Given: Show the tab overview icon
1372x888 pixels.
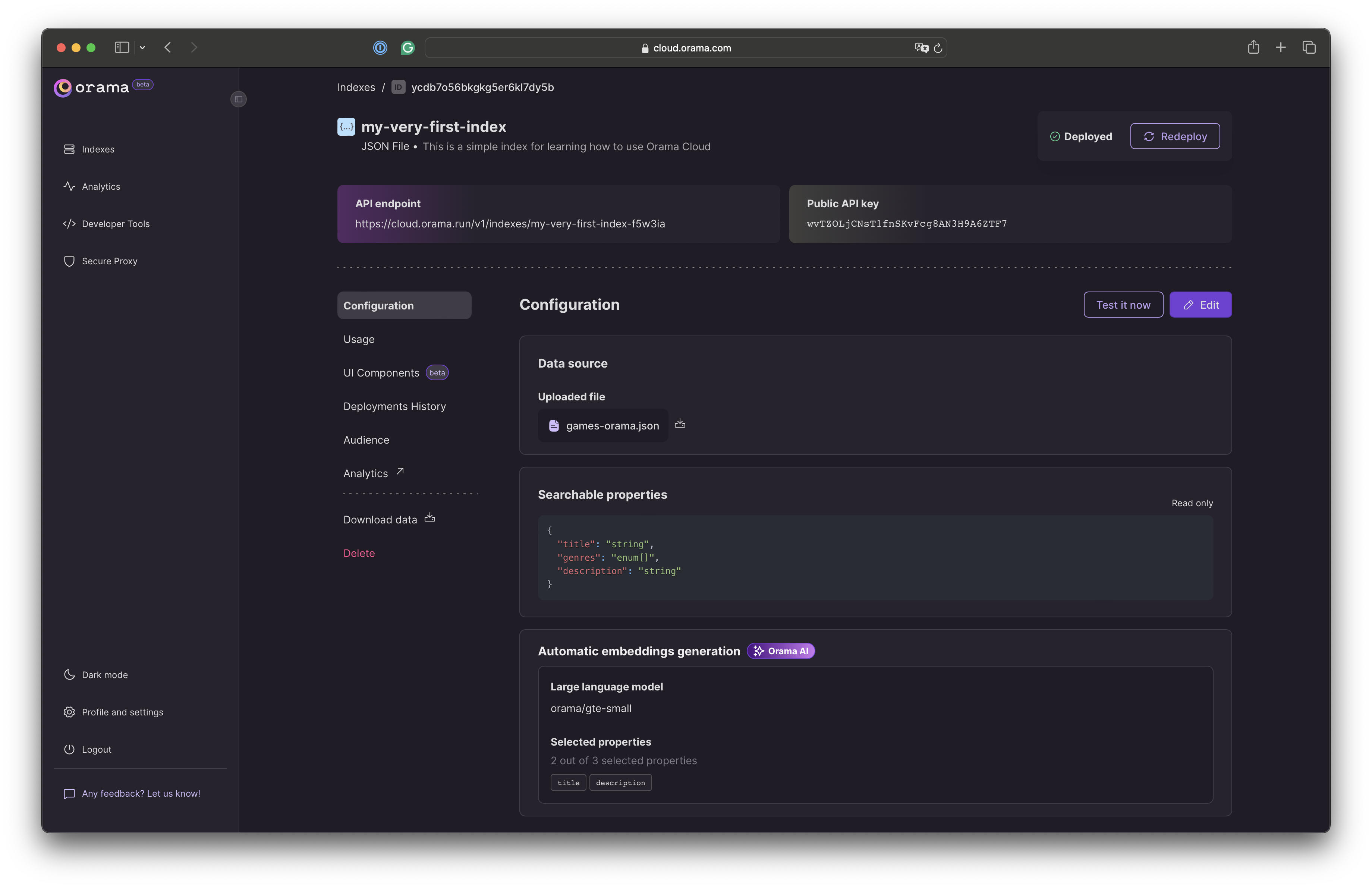Looking at the screenshot, I should pyautogui.click(x=1309, y=47).
